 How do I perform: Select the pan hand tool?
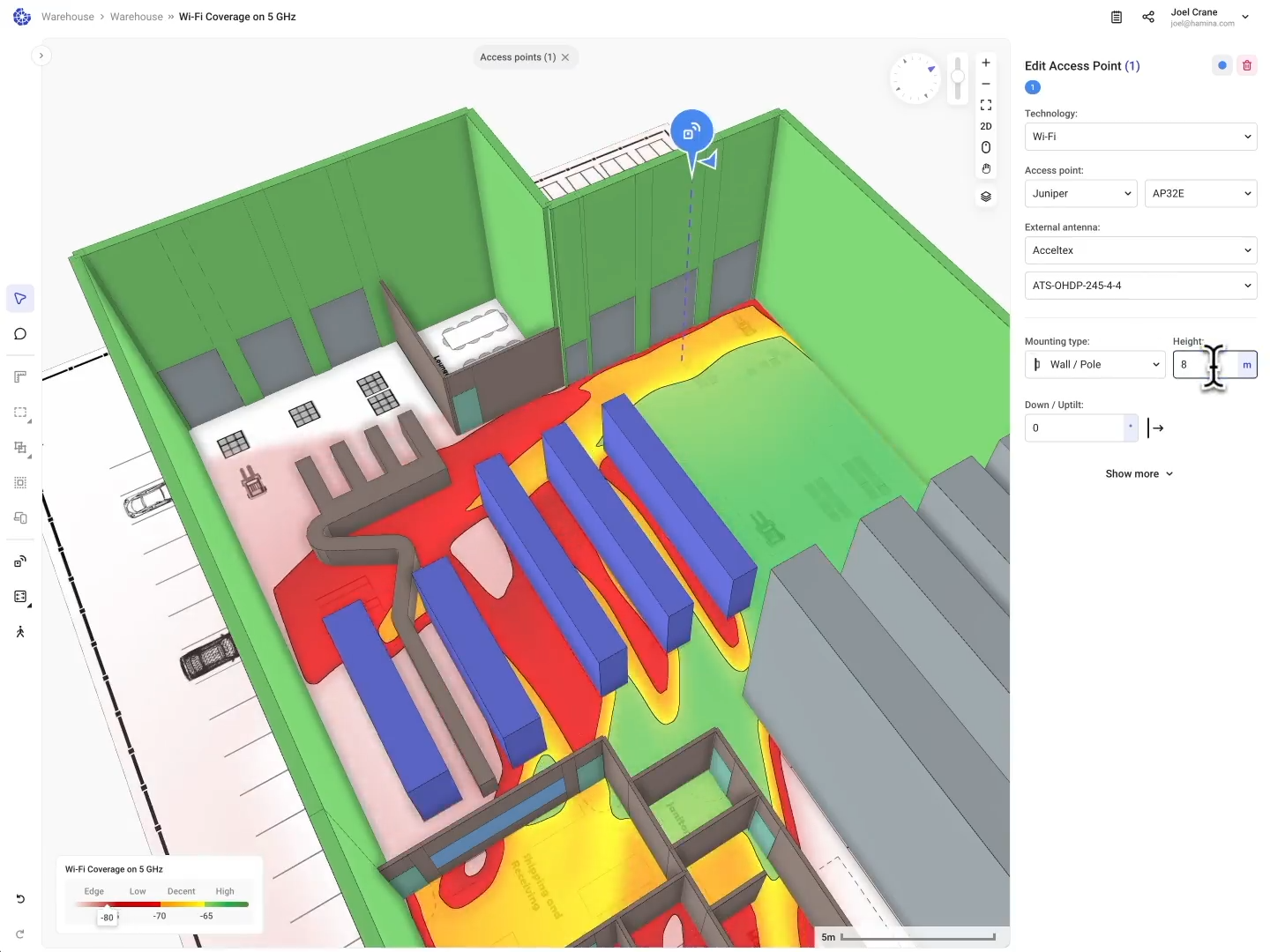pos(986,169)
